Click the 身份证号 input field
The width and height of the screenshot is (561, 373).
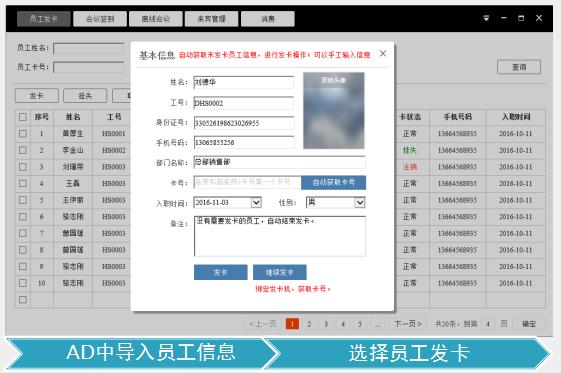point(244,123)
